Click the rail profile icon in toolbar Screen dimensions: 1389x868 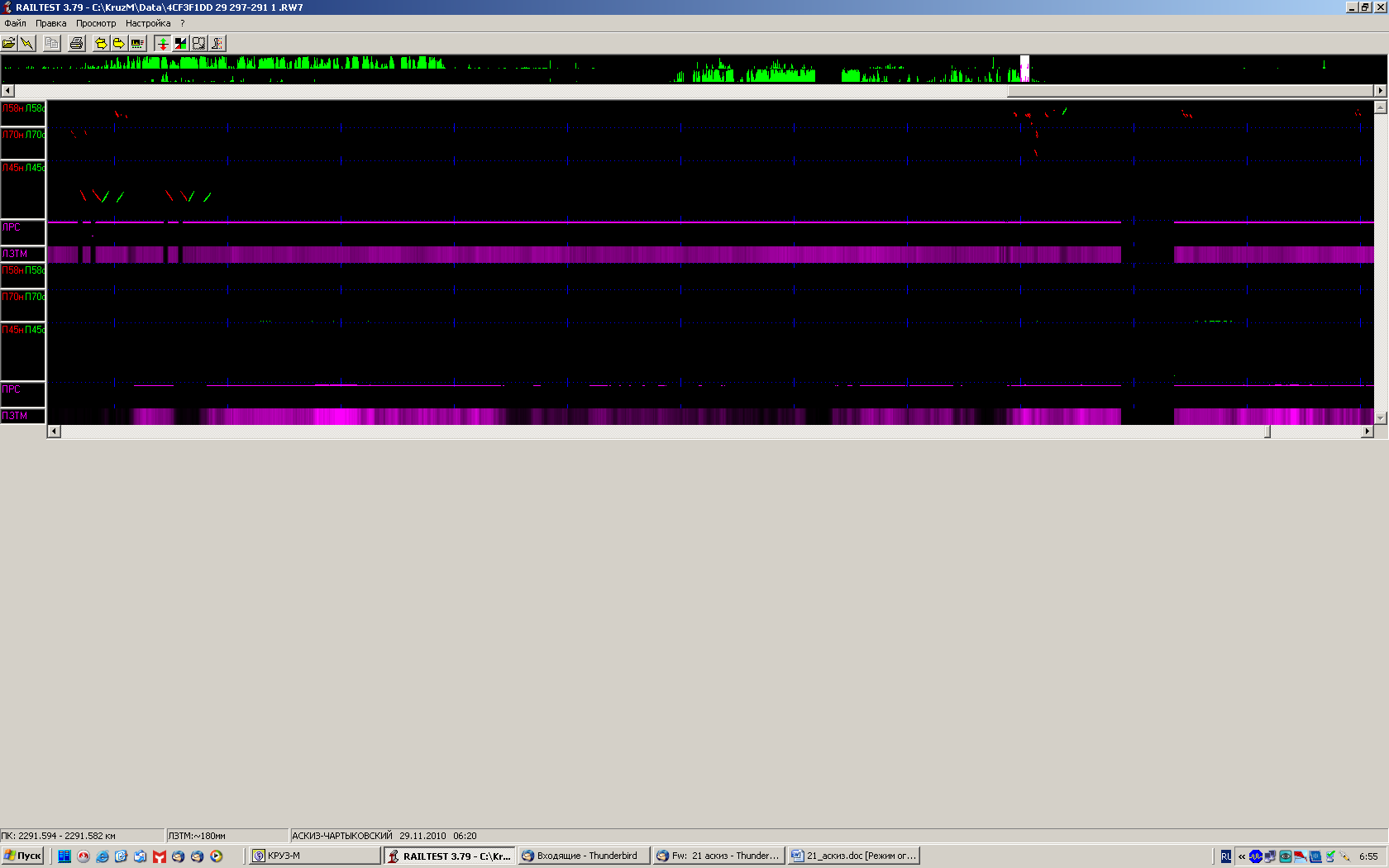pos(217,43)
